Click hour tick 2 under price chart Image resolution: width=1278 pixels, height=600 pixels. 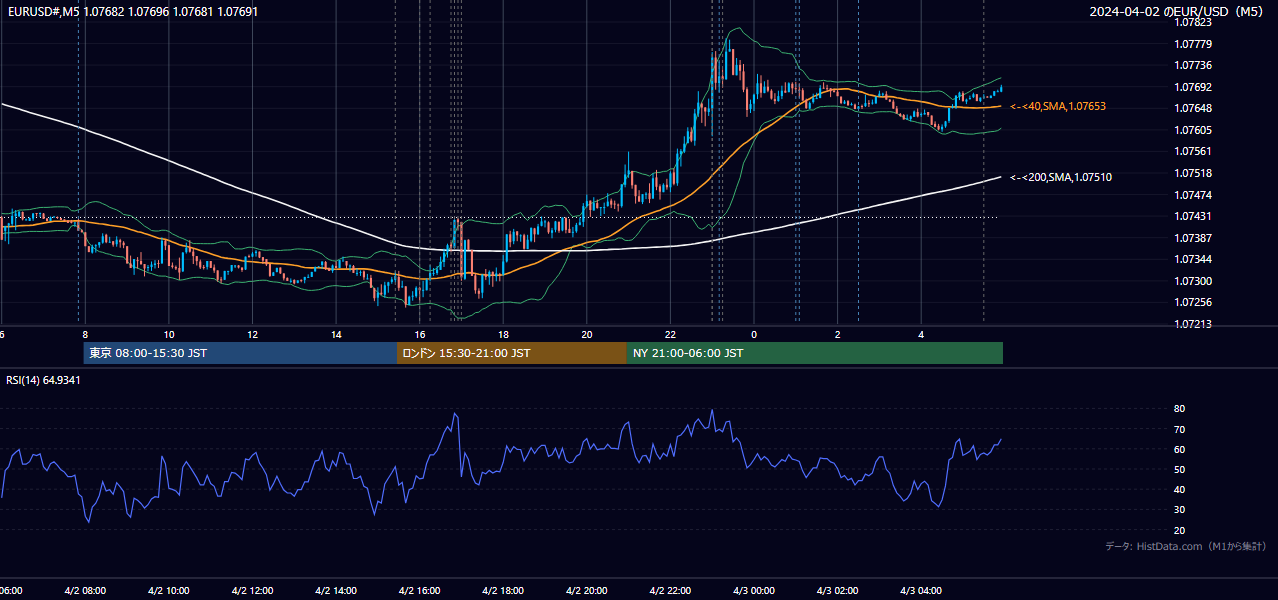tap(838, 334)
